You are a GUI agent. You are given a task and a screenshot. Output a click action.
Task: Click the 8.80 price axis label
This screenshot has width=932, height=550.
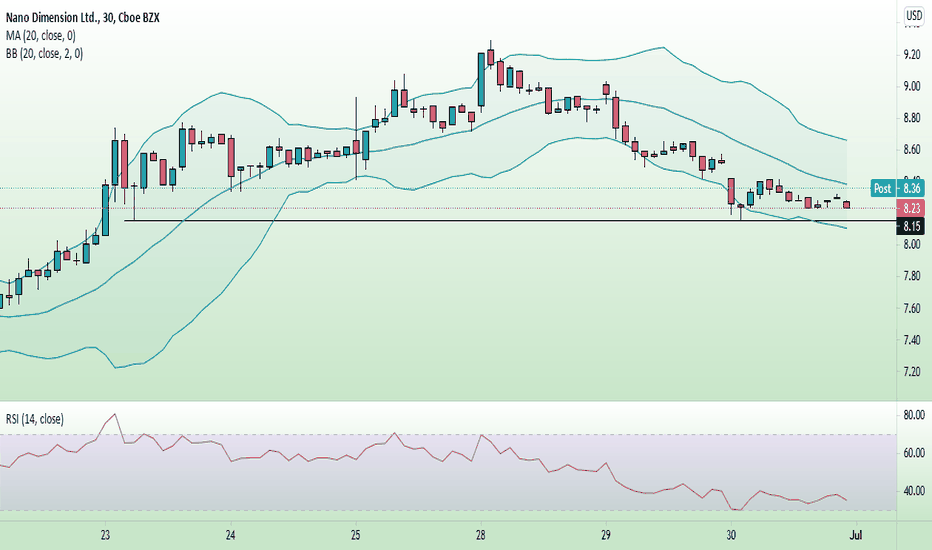pos(912,118)
